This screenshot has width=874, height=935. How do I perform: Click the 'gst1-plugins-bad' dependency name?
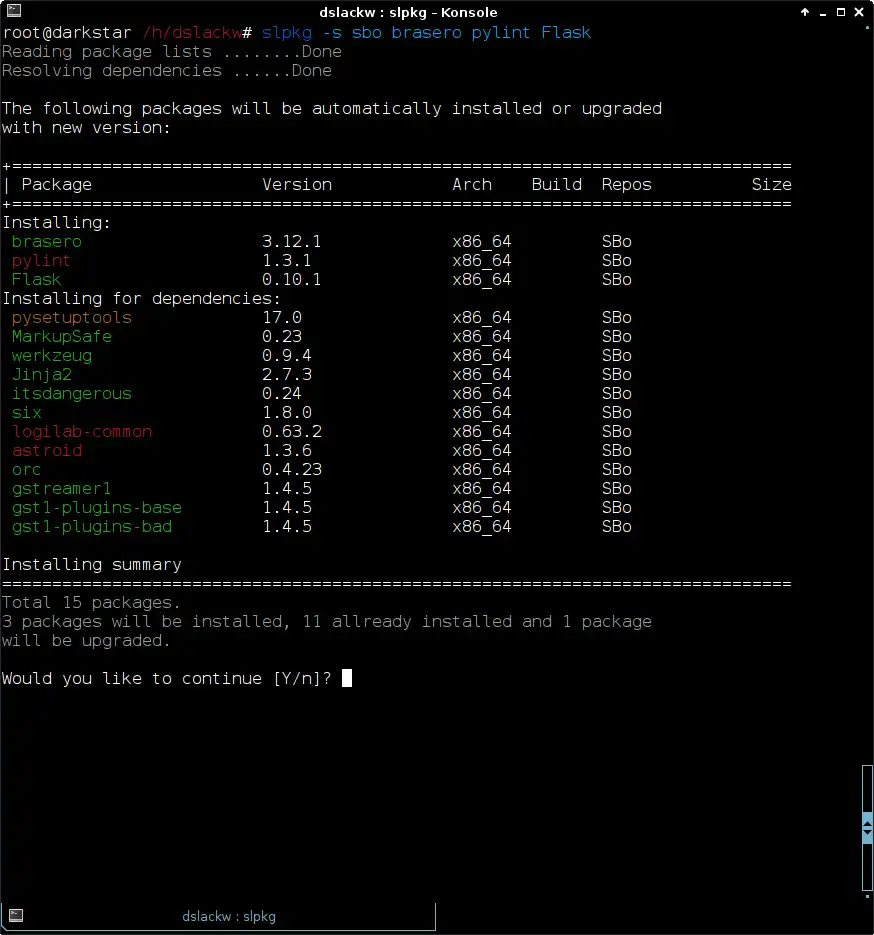[92, 527]
